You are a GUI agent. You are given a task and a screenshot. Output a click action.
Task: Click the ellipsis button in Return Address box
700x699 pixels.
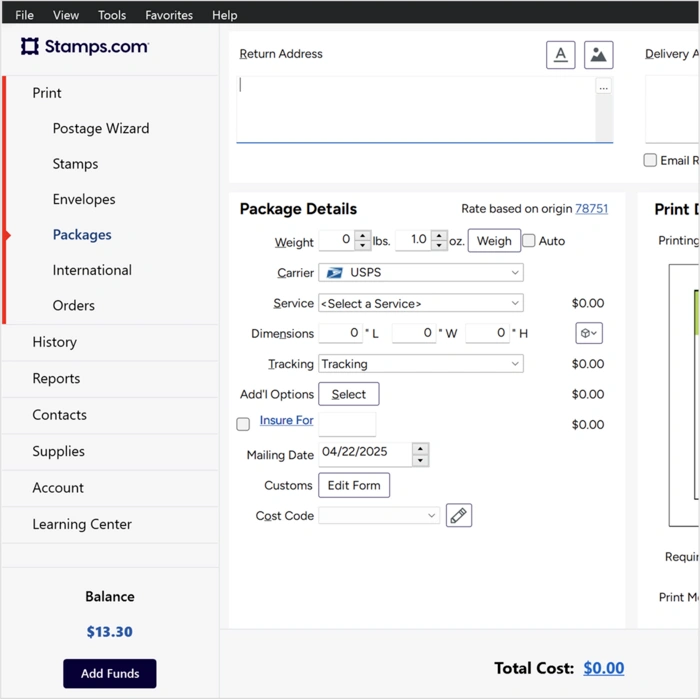point(603,88)
